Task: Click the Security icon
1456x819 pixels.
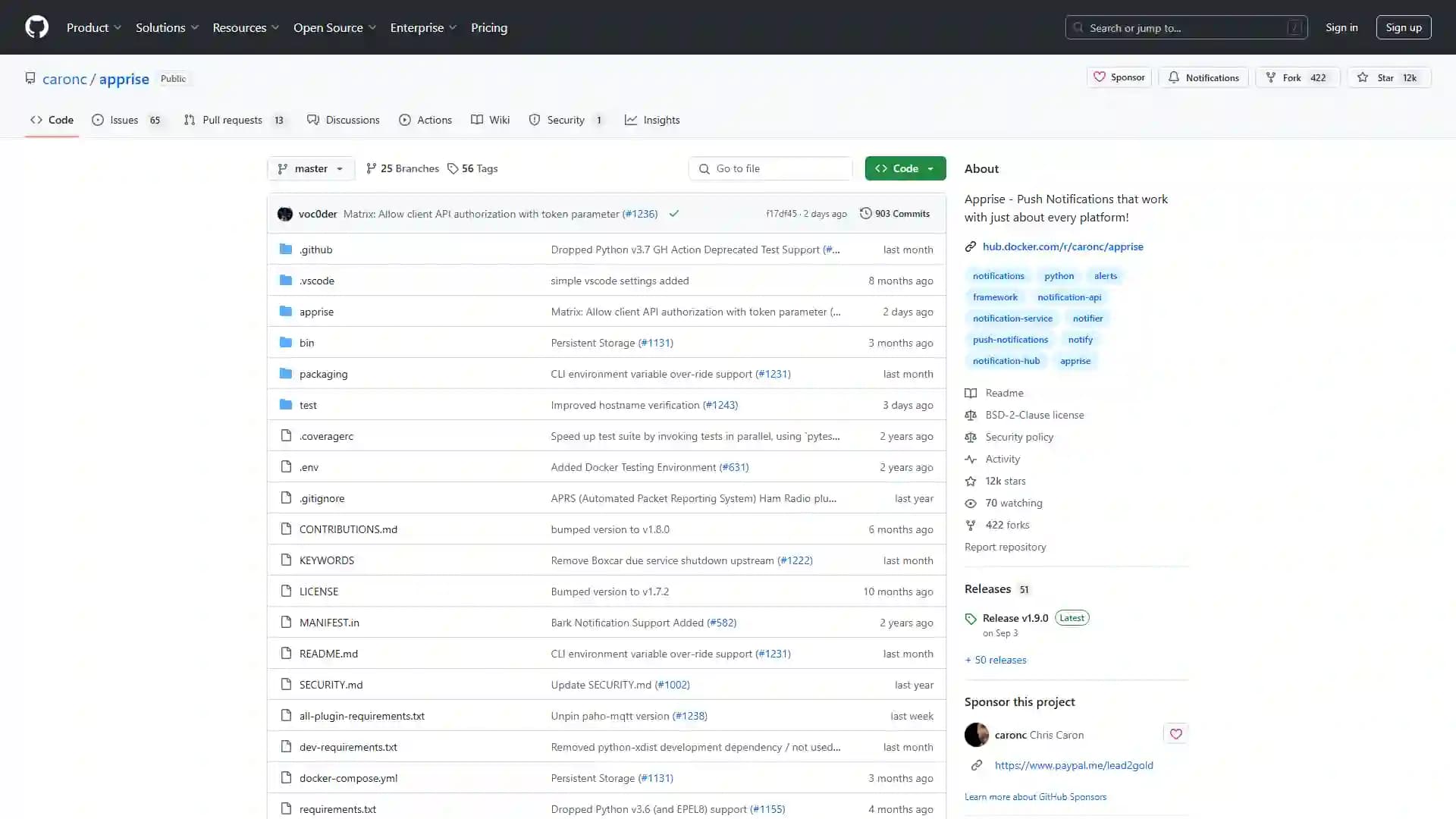Action: coord(534,119)
